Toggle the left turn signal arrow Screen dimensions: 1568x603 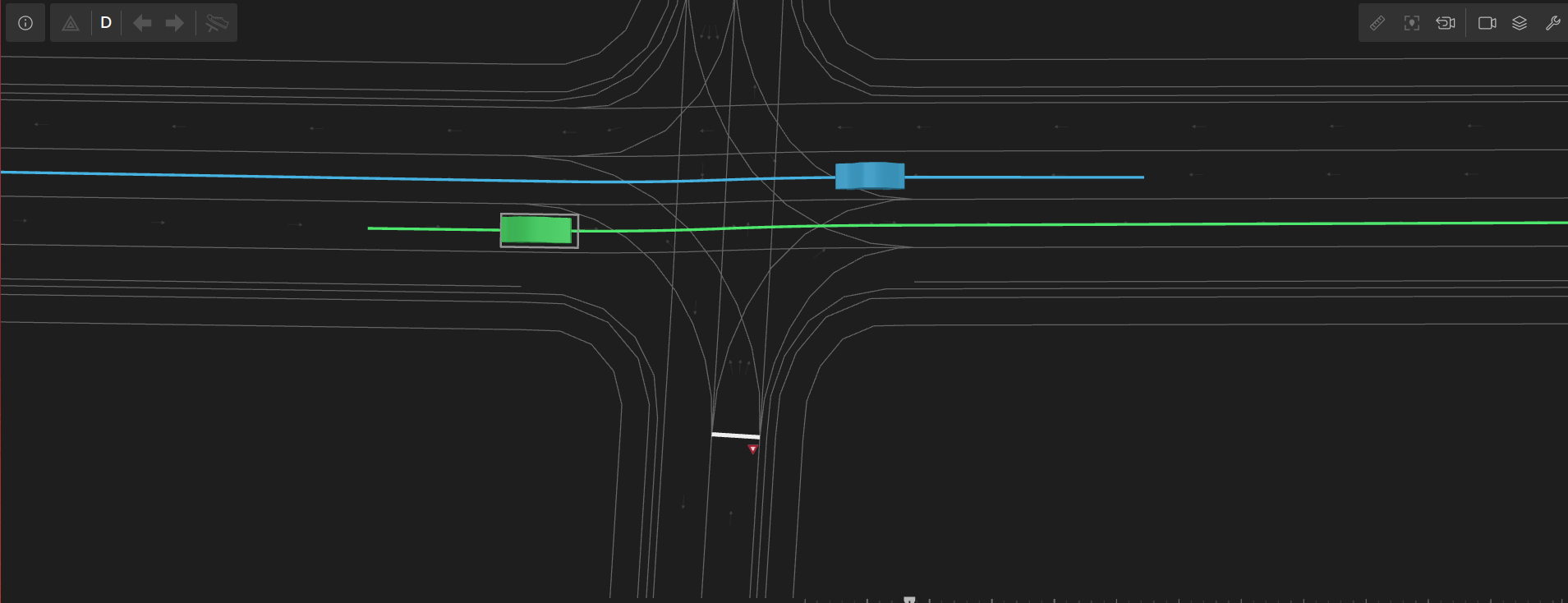coord(142,23)
